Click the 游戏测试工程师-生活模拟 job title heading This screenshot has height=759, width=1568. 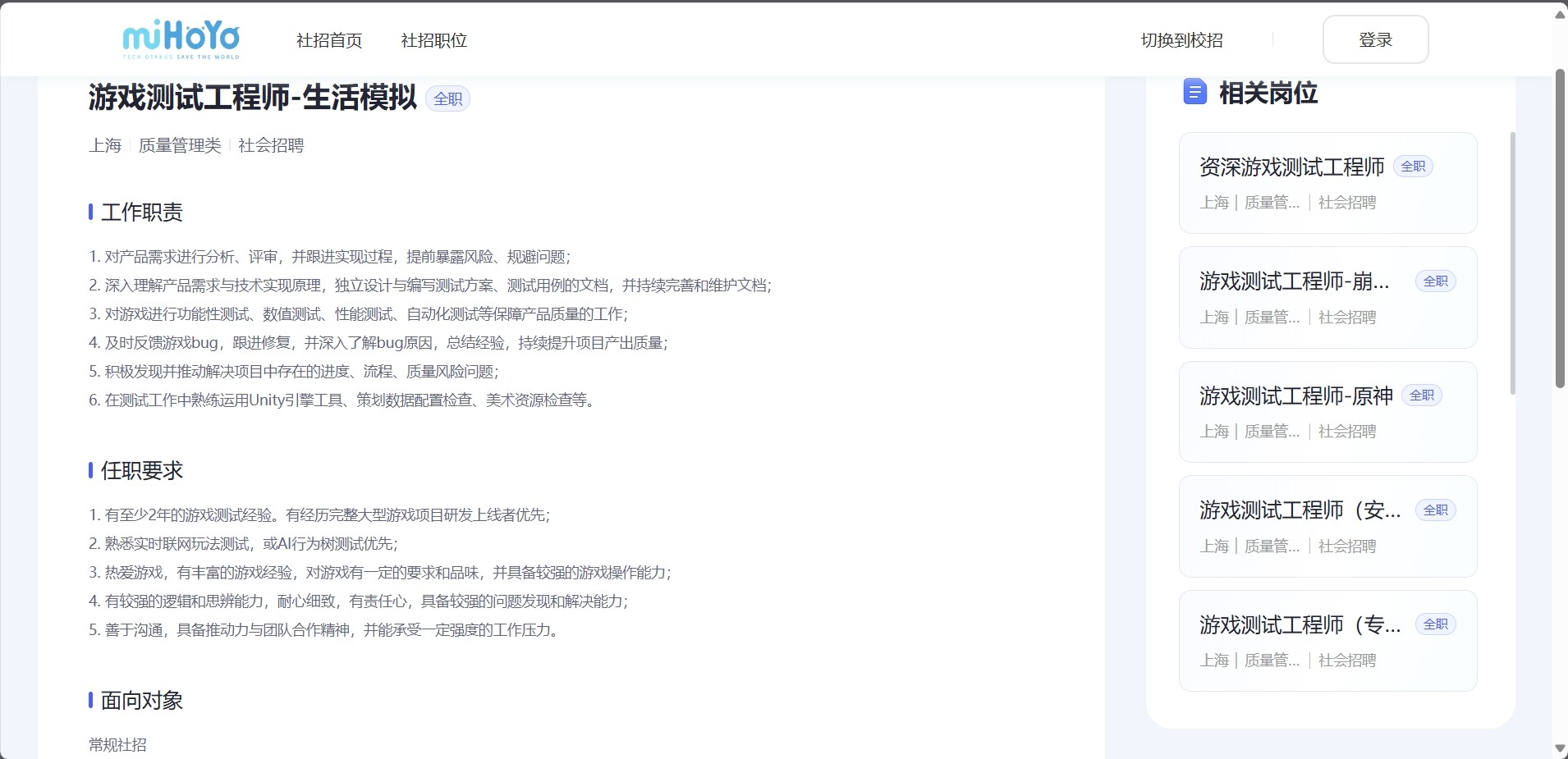coord(253,98)
